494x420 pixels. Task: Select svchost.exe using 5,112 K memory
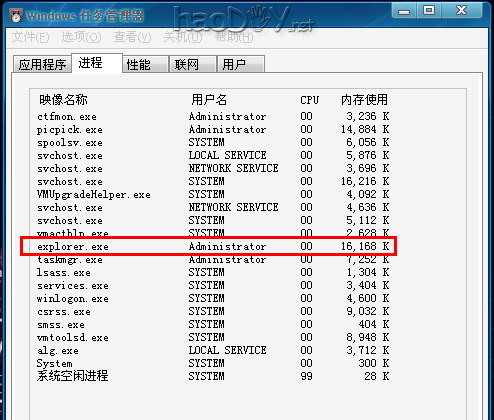click(x=213, y=220)
